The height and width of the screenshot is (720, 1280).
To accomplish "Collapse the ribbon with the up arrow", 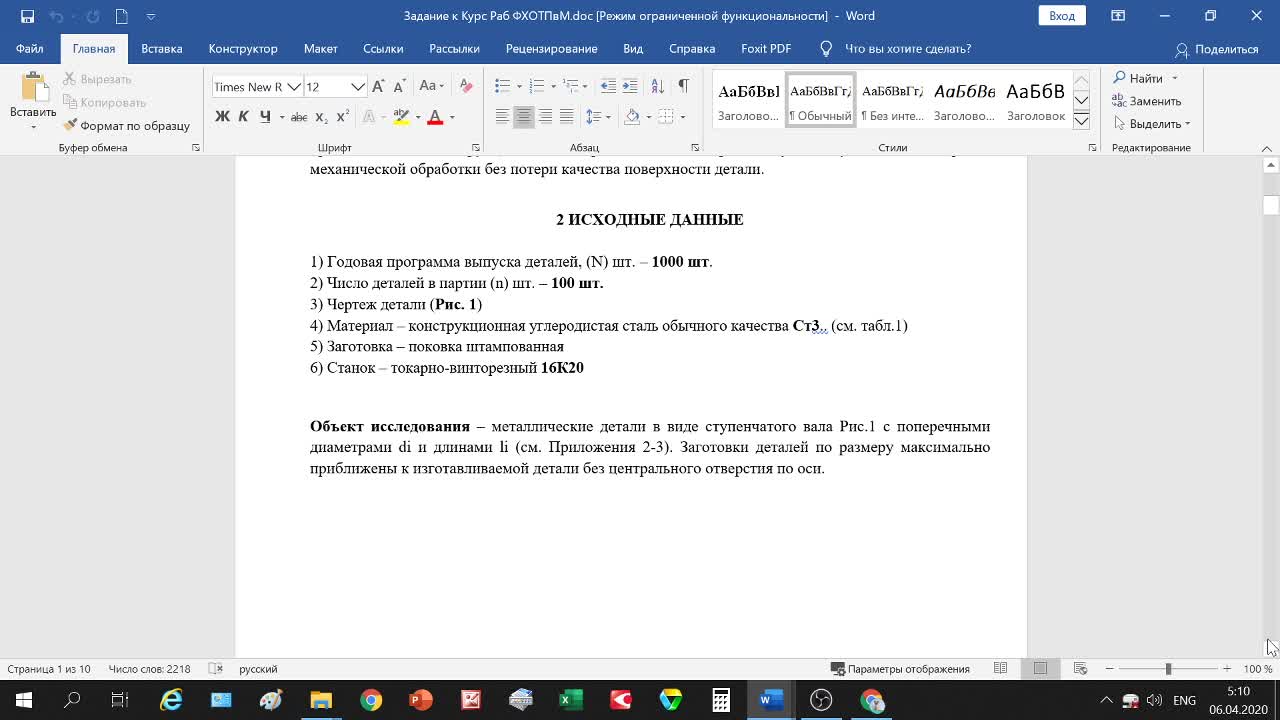I will coord(1266,148).
